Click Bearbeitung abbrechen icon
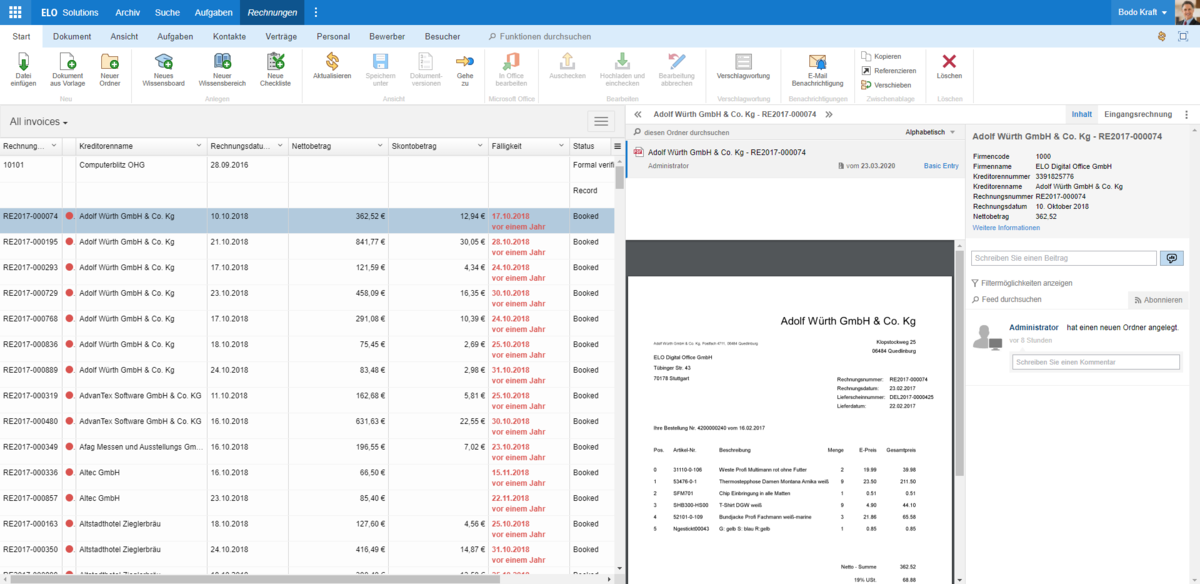 (677, 62)
